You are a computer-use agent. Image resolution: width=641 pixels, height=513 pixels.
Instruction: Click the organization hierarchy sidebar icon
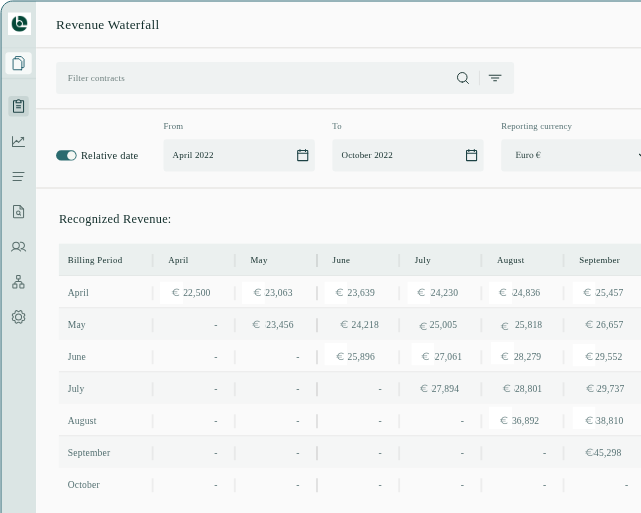18,282
